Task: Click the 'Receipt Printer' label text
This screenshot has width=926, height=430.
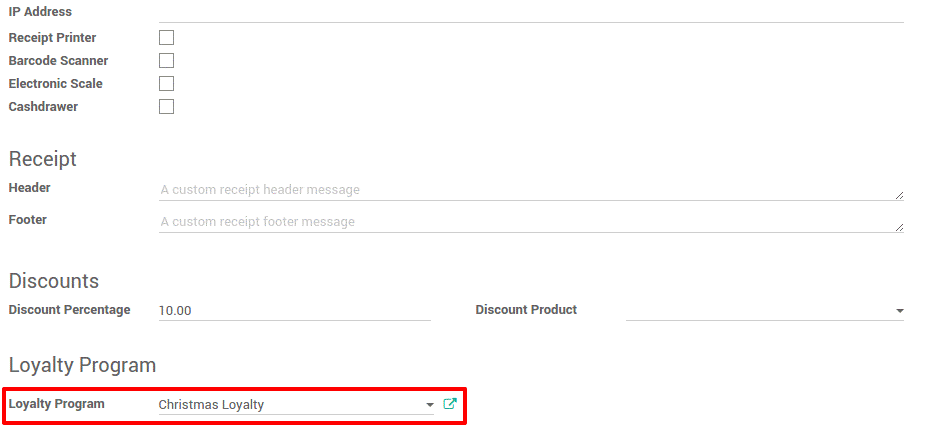Action: pyautogui.click(x=52, y=38)
